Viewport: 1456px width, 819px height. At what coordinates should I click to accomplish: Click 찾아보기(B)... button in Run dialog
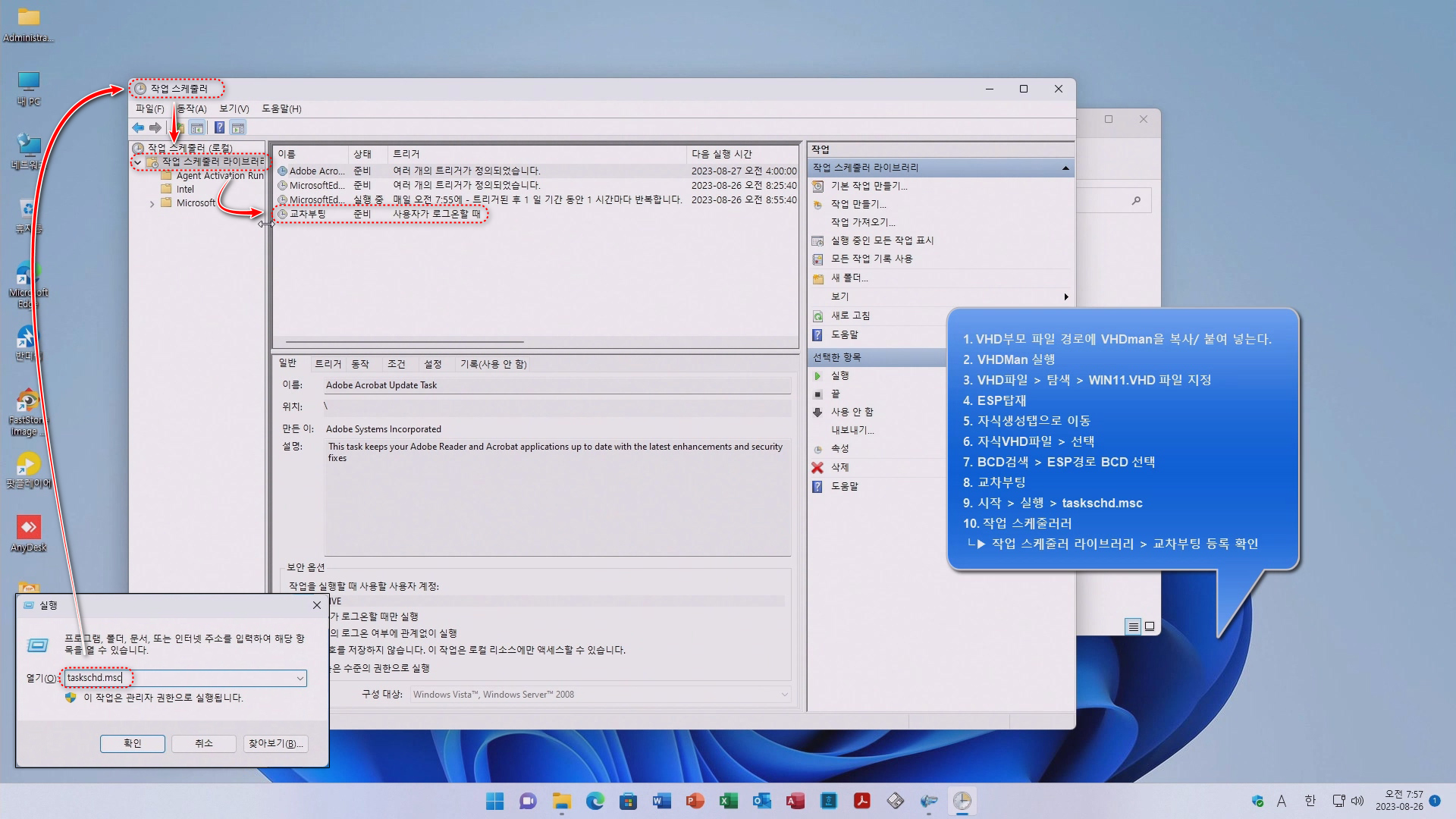click(x=275, y=744)
